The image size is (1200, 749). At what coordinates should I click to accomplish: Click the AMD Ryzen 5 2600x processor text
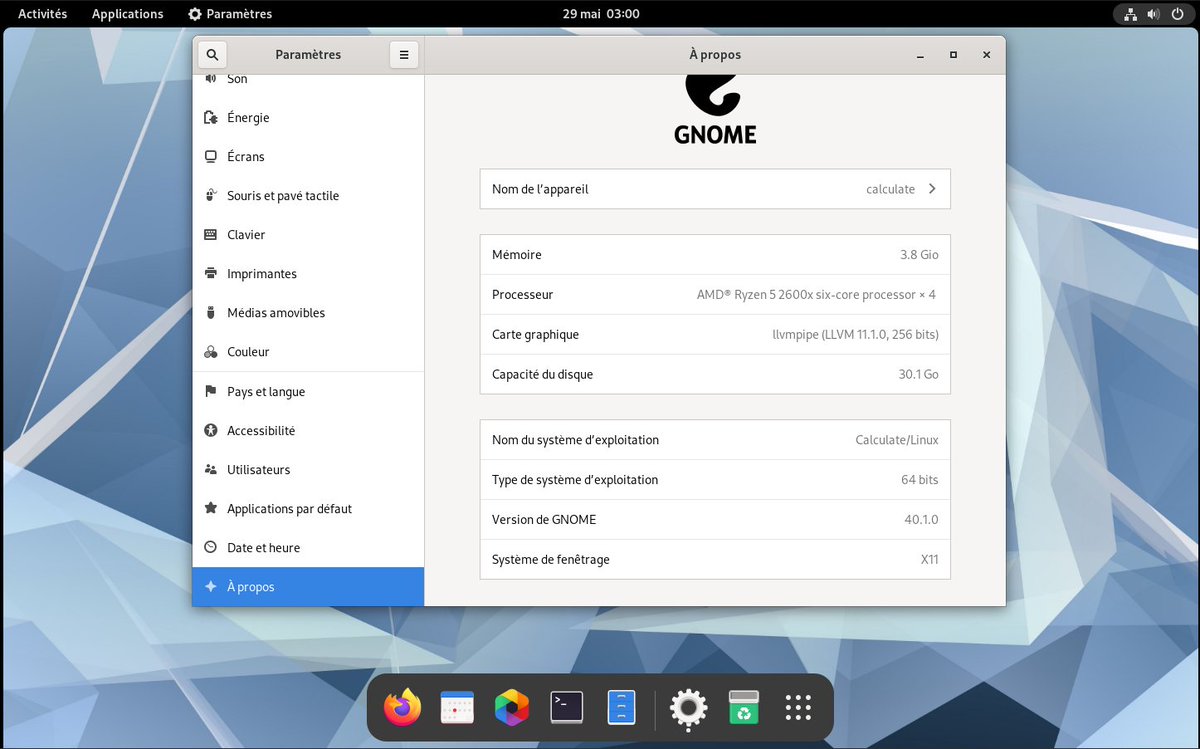[x=816, y=295]
